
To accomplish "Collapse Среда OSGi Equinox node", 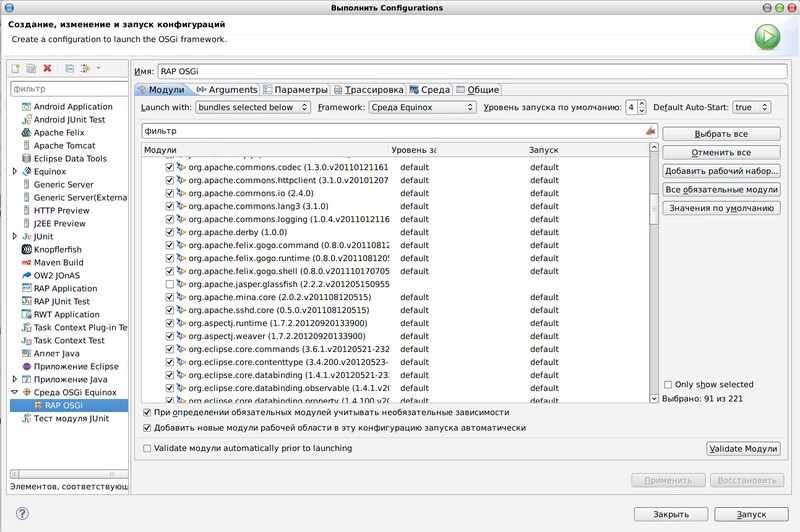I will point(15,392).
